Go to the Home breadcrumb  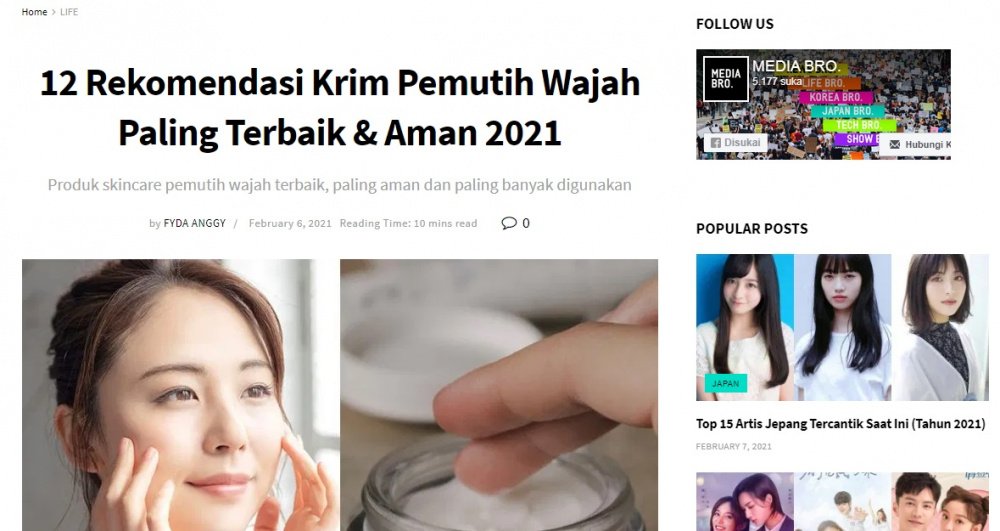tap(34, 12)
